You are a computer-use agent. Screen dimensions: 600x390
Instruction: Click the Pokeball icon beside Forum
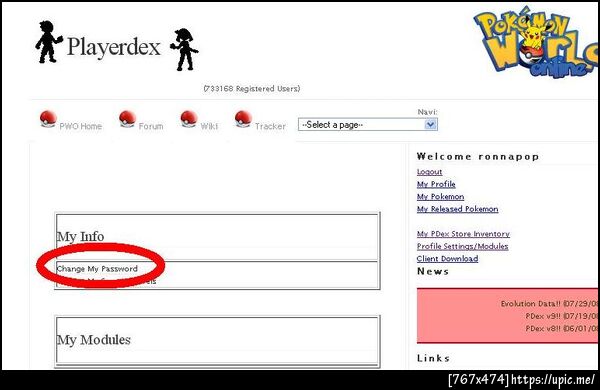point(127,119)
